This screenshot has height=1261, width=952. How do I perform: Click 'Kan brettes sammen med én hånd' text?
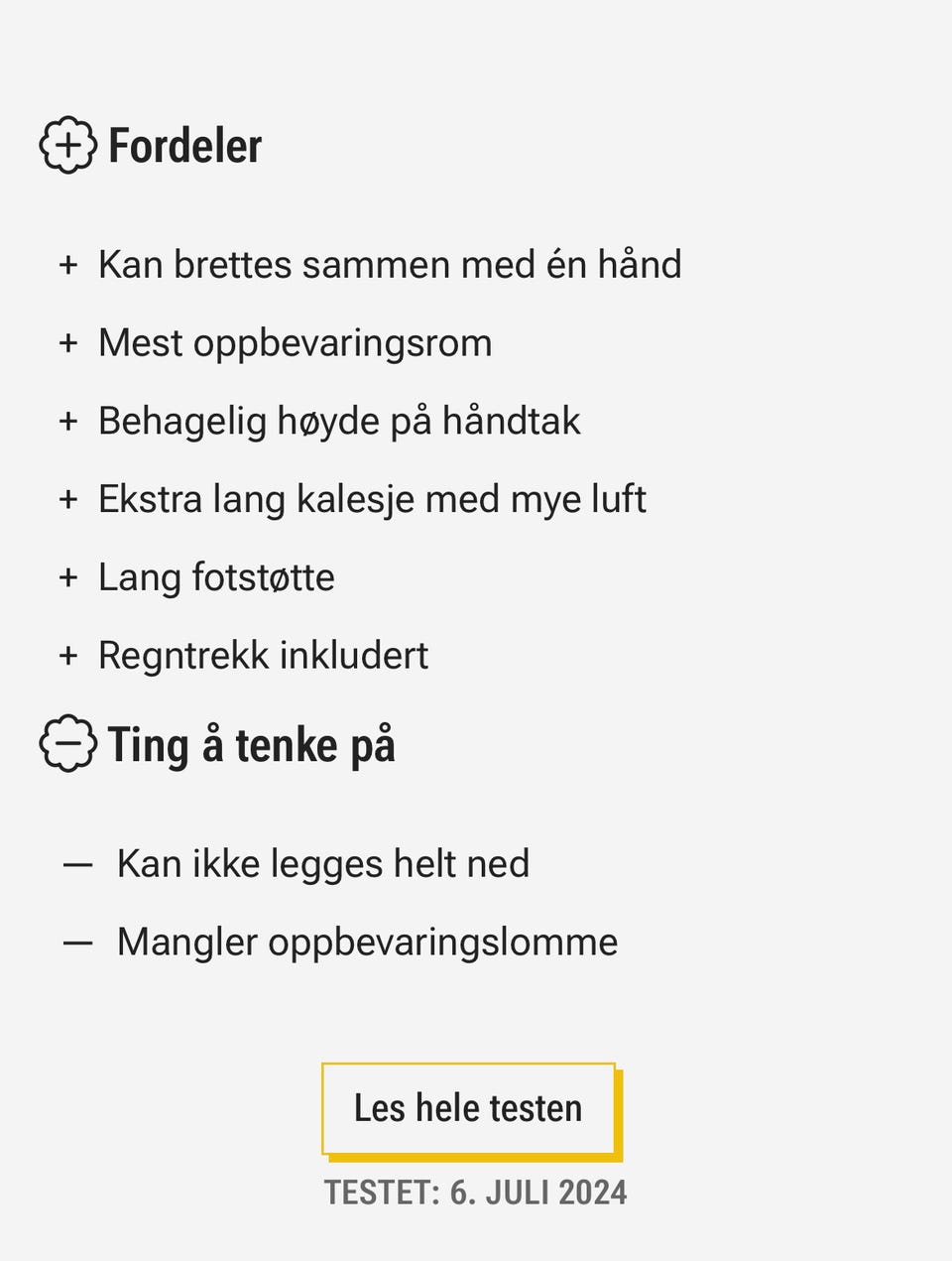[390, 265]
